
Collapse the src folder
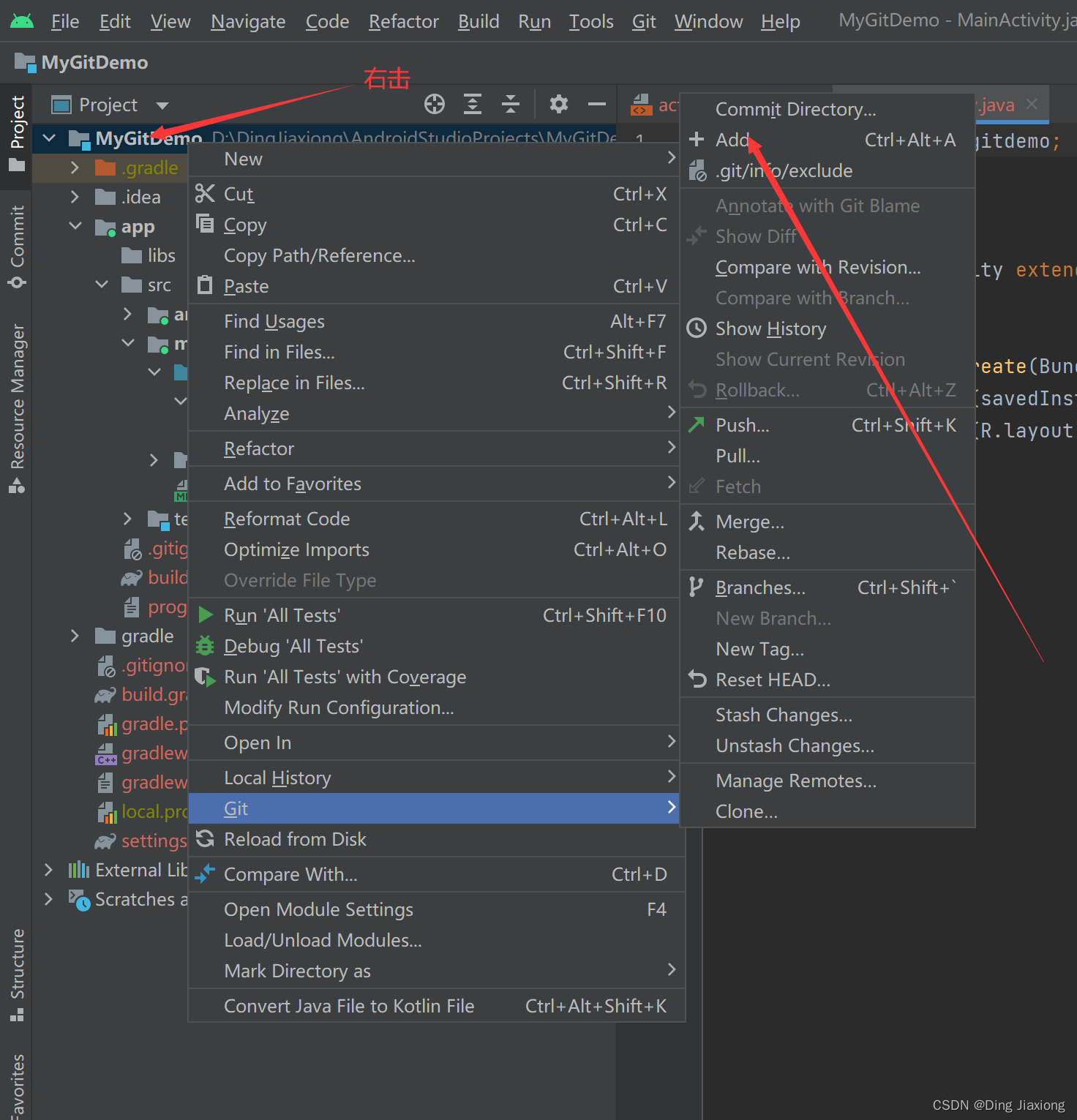(x=102, y=285)
